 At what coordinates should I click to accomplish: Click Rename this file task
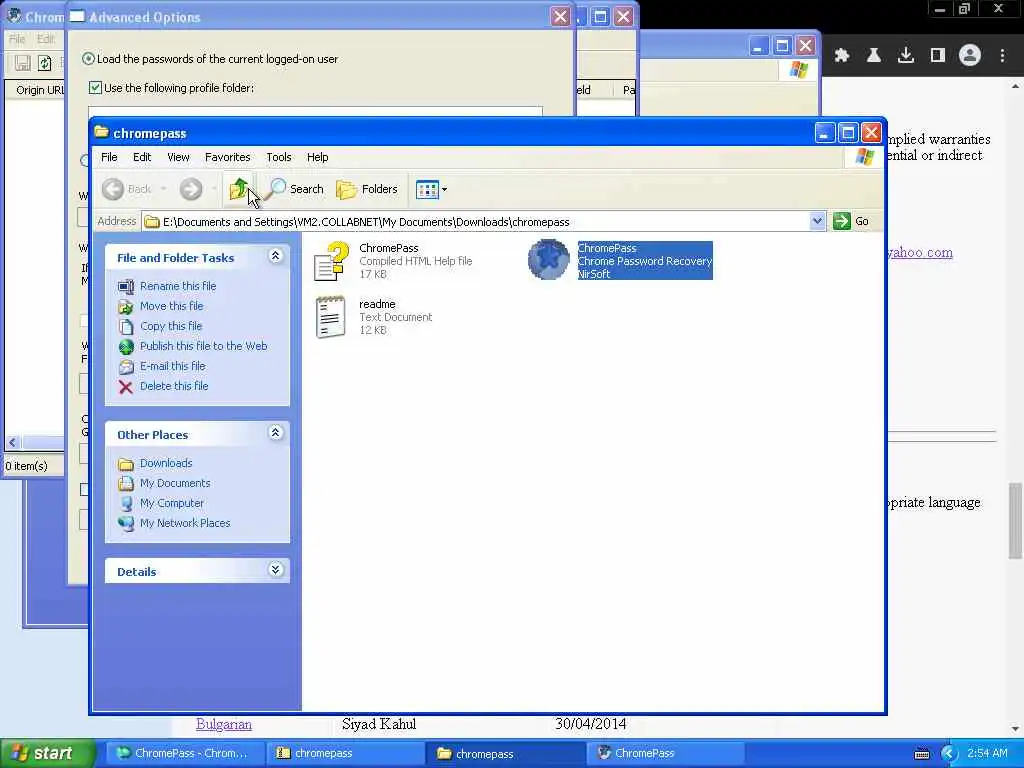(178, 286)
